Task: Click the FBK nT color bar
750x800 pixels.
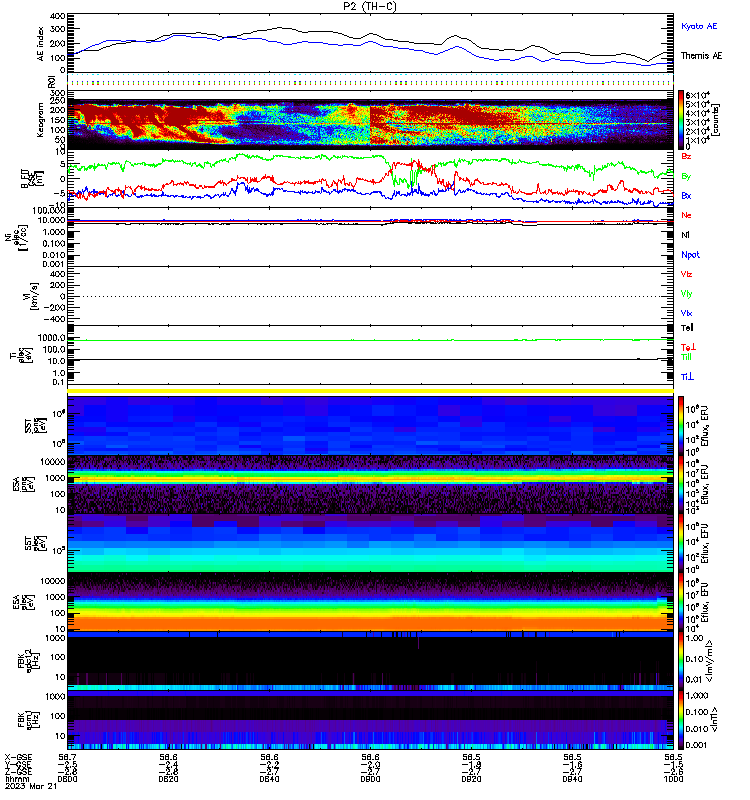Action: (681, 720)
